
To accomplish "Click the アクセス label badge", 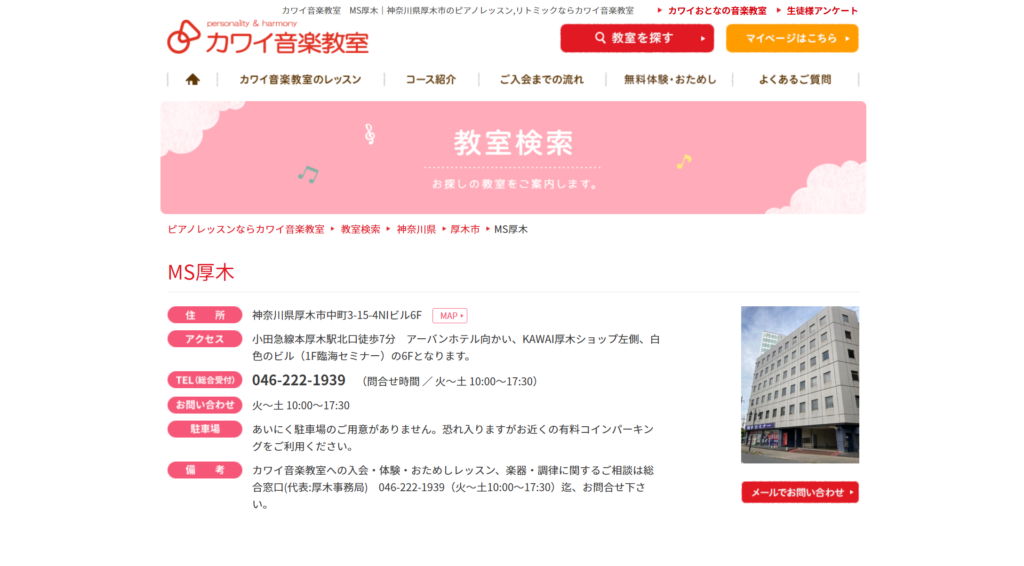I will point(204,339).
